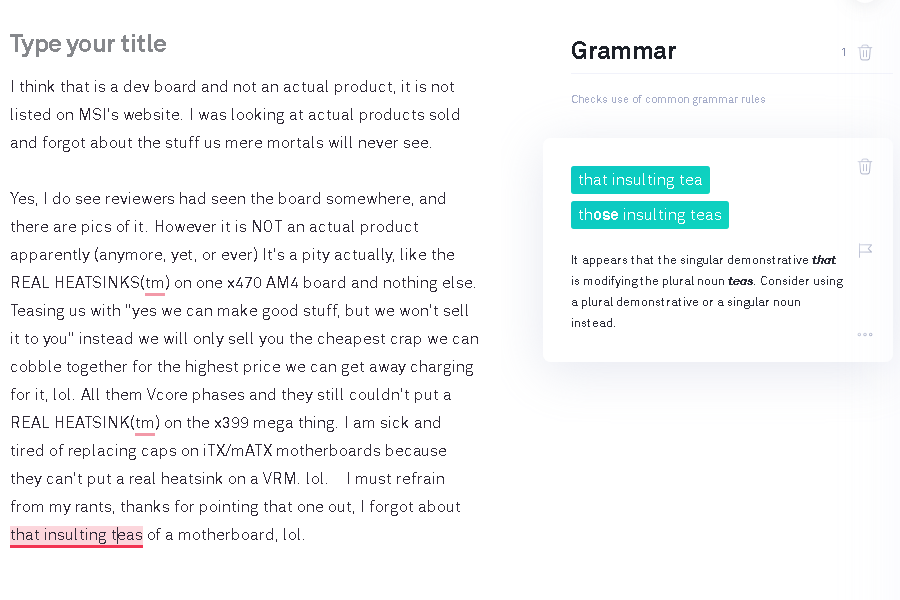Image resolution: width=900 pixels, height=600 pixels.
Task: Click the alert count "1" beside Grammar
Action: (x=844, y=52)
